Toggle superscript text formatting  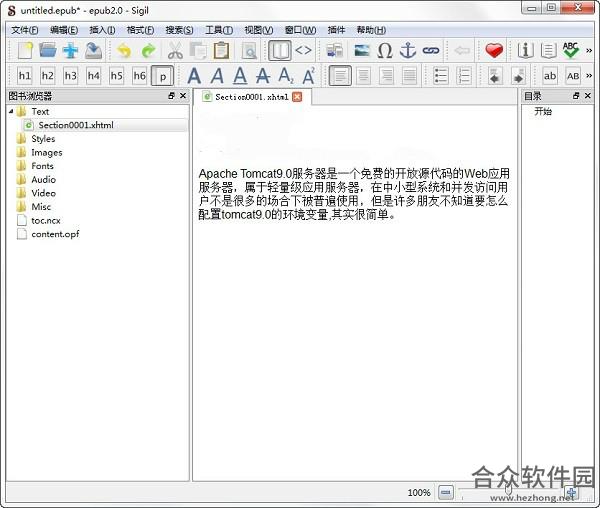pyautogui.click(x=309, y=76)
